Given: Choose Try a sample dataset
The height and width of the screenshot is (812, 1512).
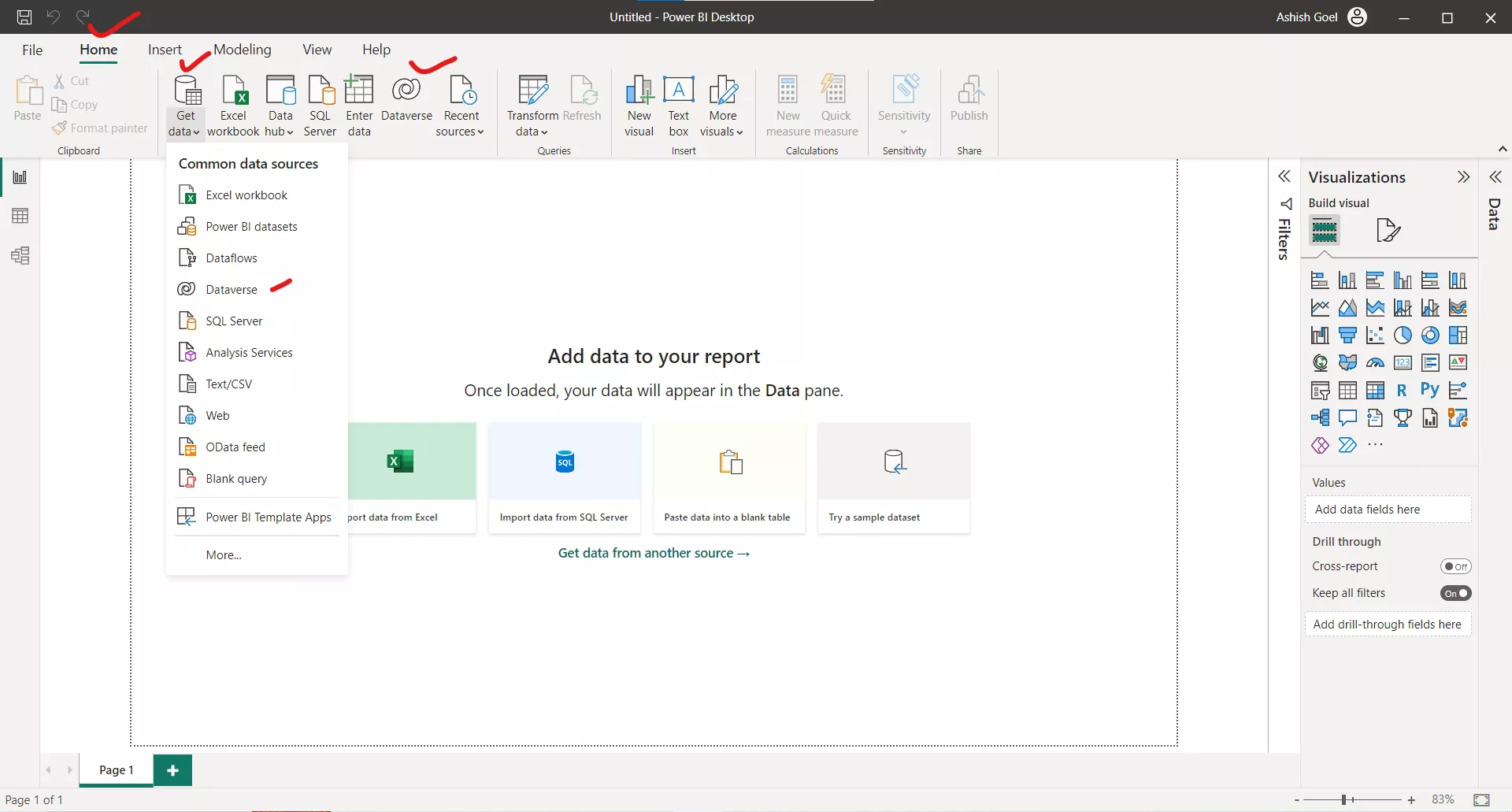Looking at the screenshot, I should tap(893, 478).
